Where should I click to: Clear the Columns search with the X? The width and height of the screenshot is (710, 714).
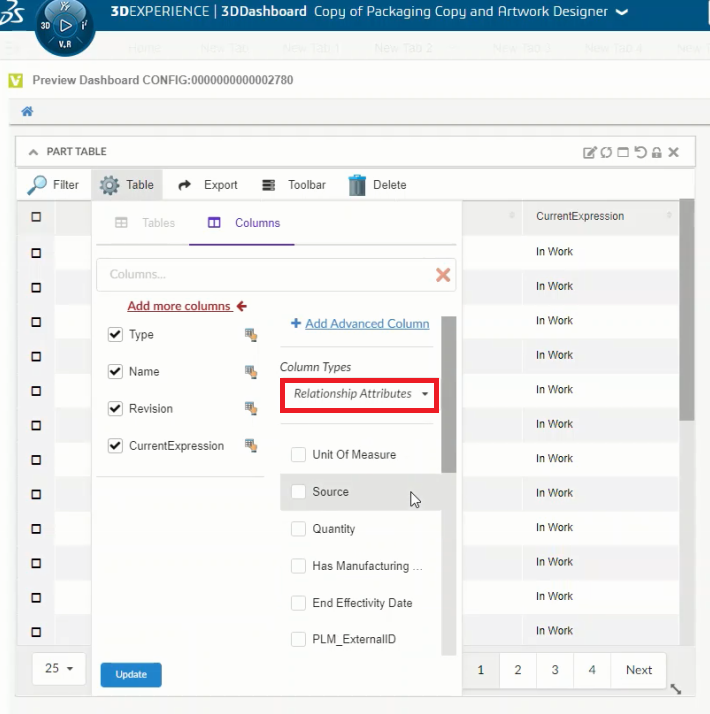point(443,275)
